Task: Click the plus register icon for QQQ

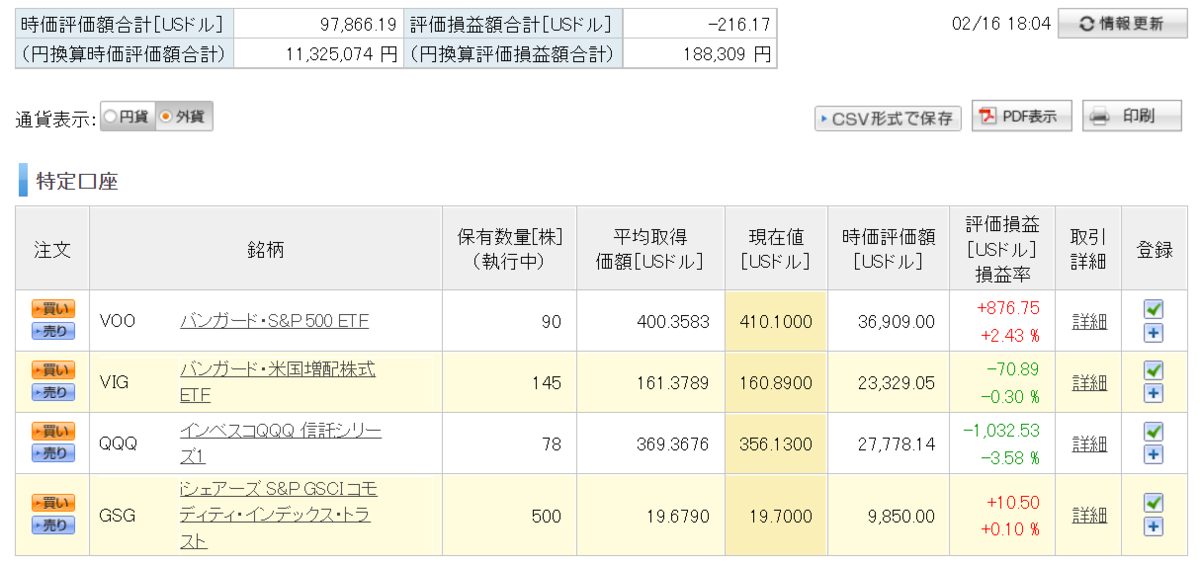Action: (x=1153, y=455)
